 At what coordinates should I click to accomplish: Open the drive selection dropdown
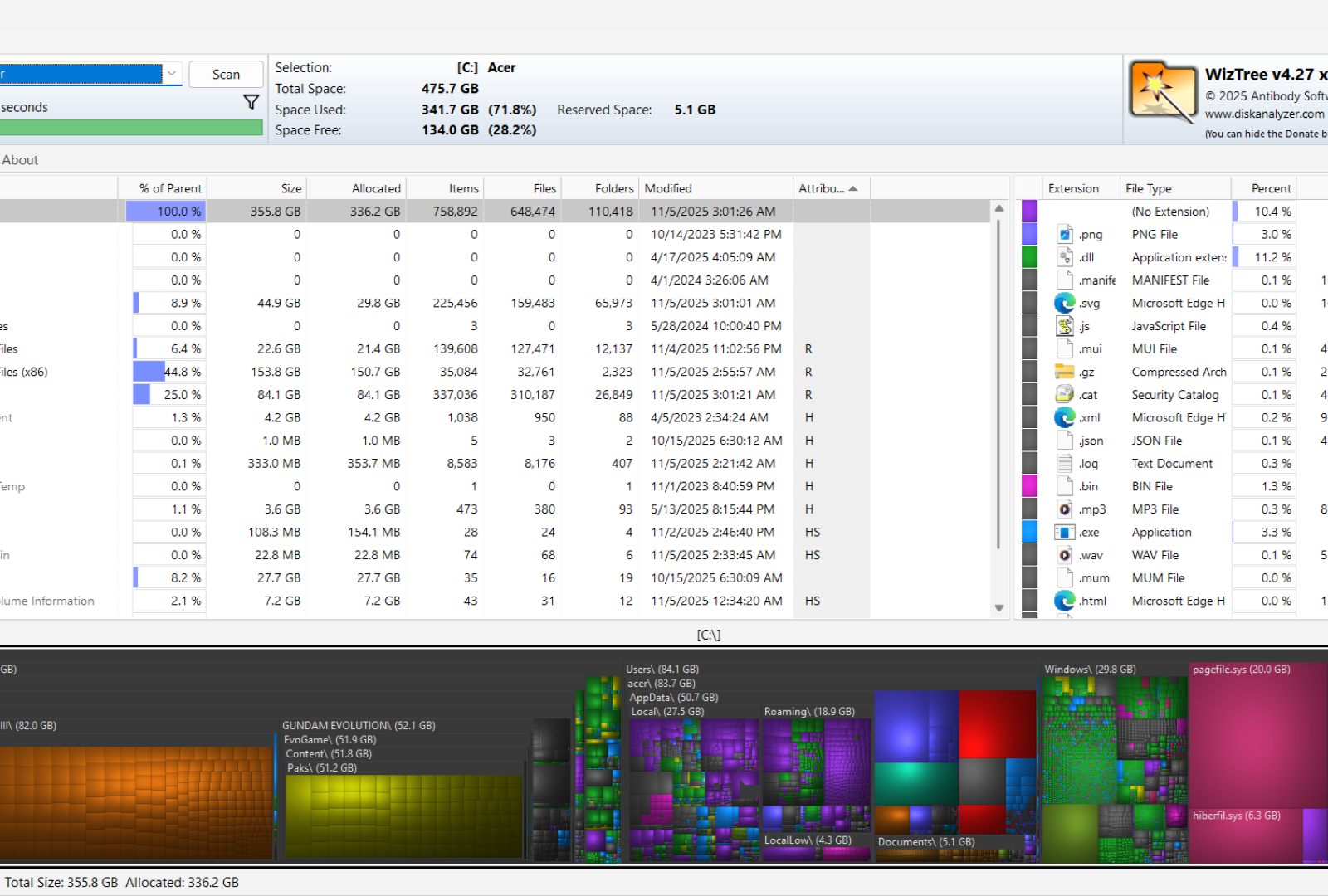coord(172,74)
